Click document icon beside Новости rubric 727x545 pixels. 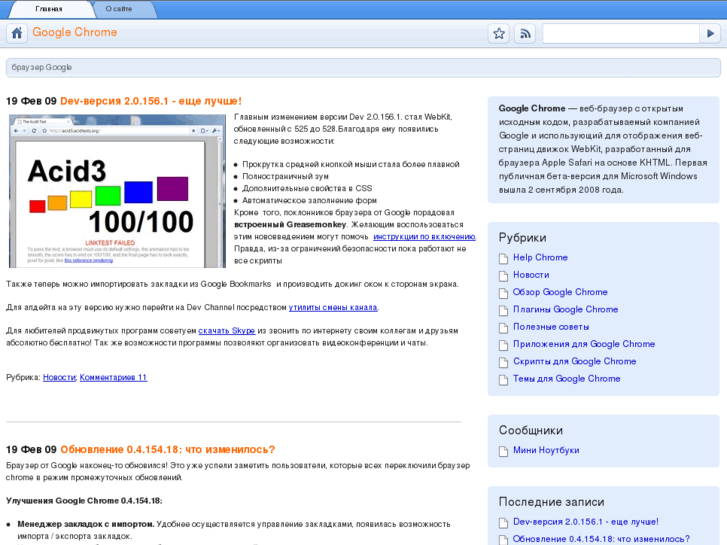(504, 276)
